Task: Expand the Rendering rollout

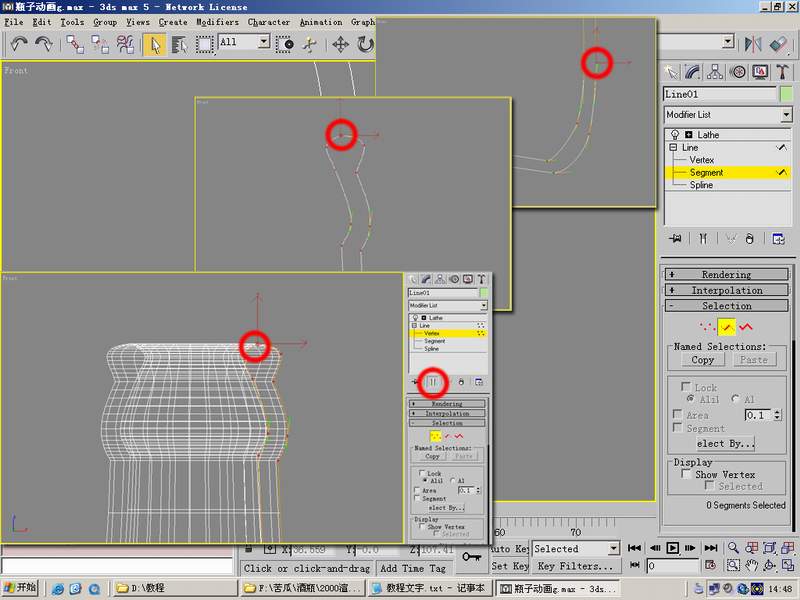Action: (x=726, y=275)
